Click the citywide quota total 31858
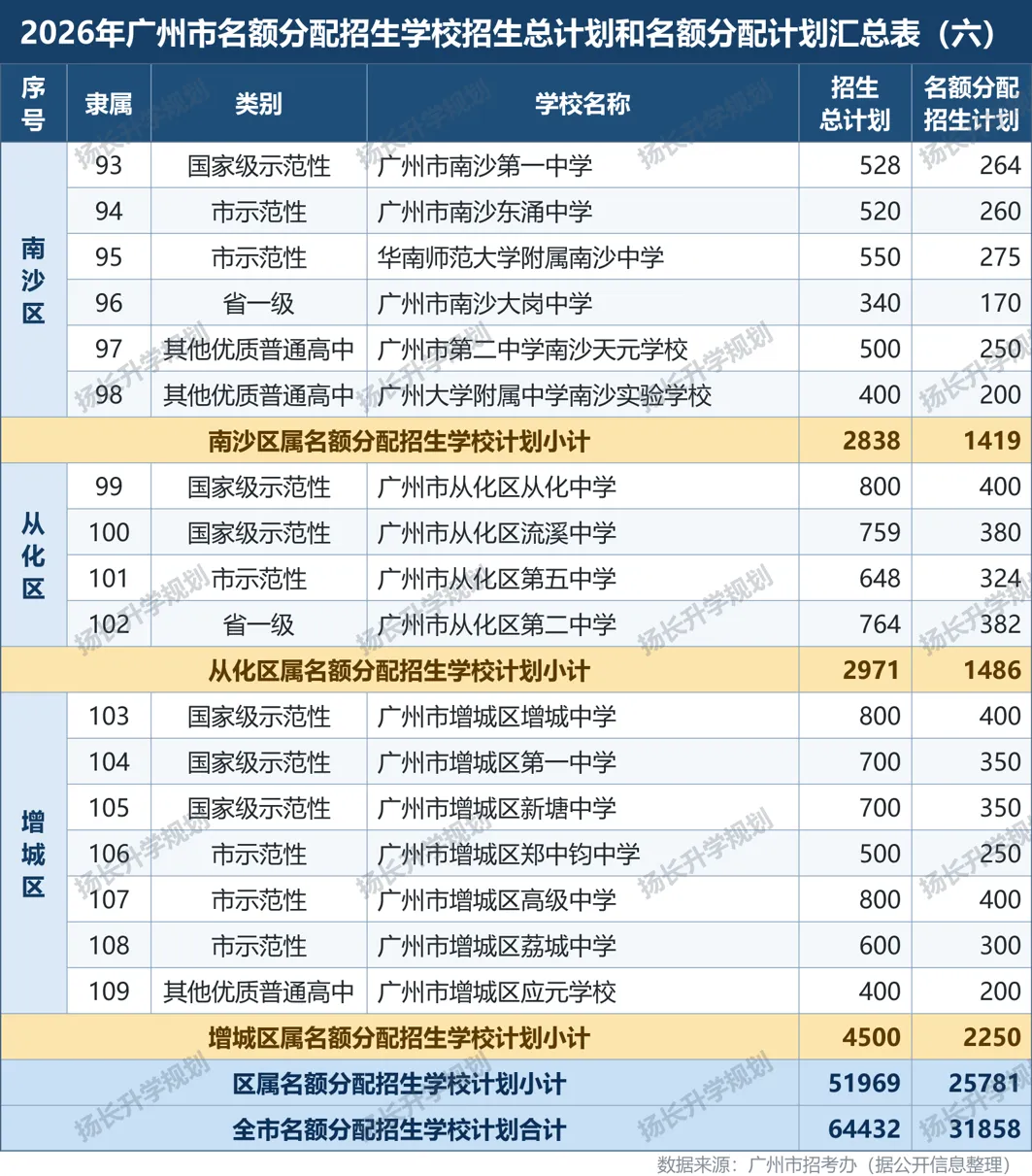Viewport: 1032px width, 1176px height. coord(985,1129)
